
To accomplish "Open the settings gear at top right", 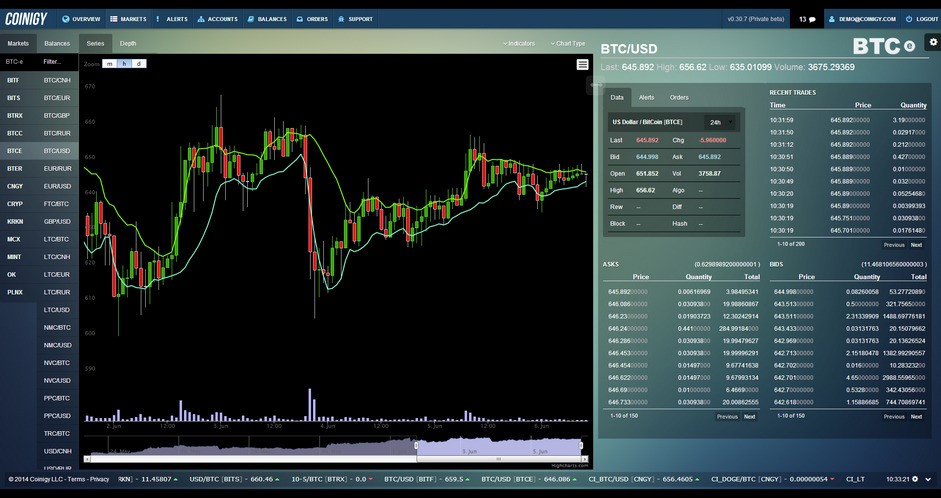I will pos(933,42).
